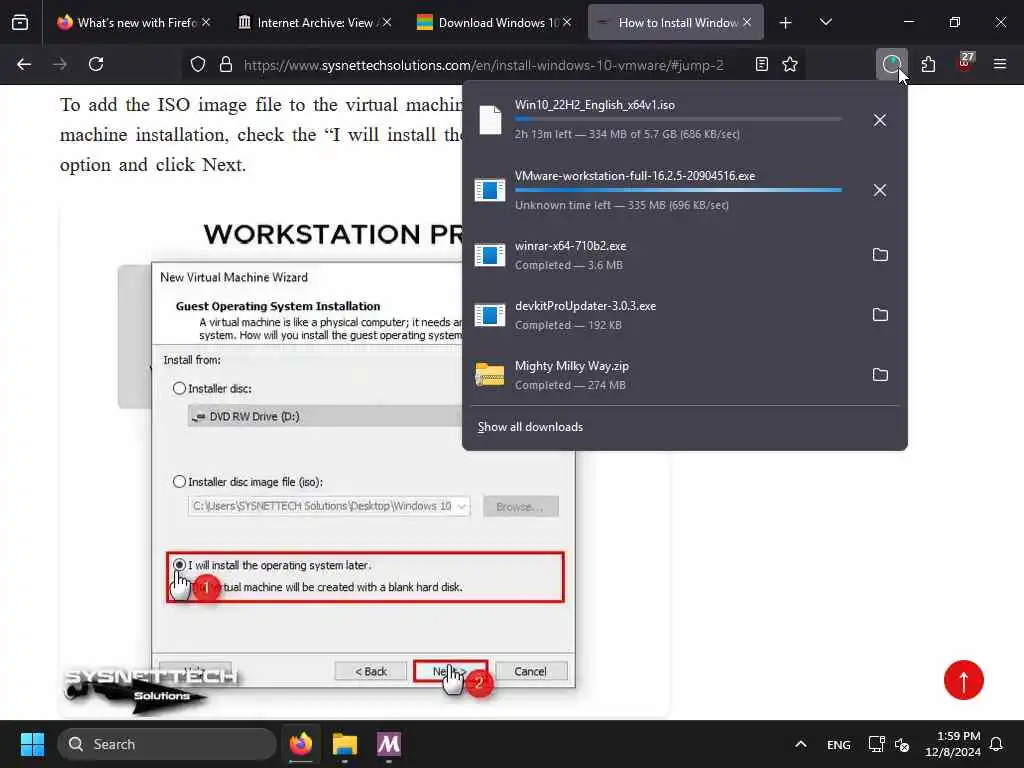Show hidden system tray icons
The image size is (1024, 768).
[801, 744]
